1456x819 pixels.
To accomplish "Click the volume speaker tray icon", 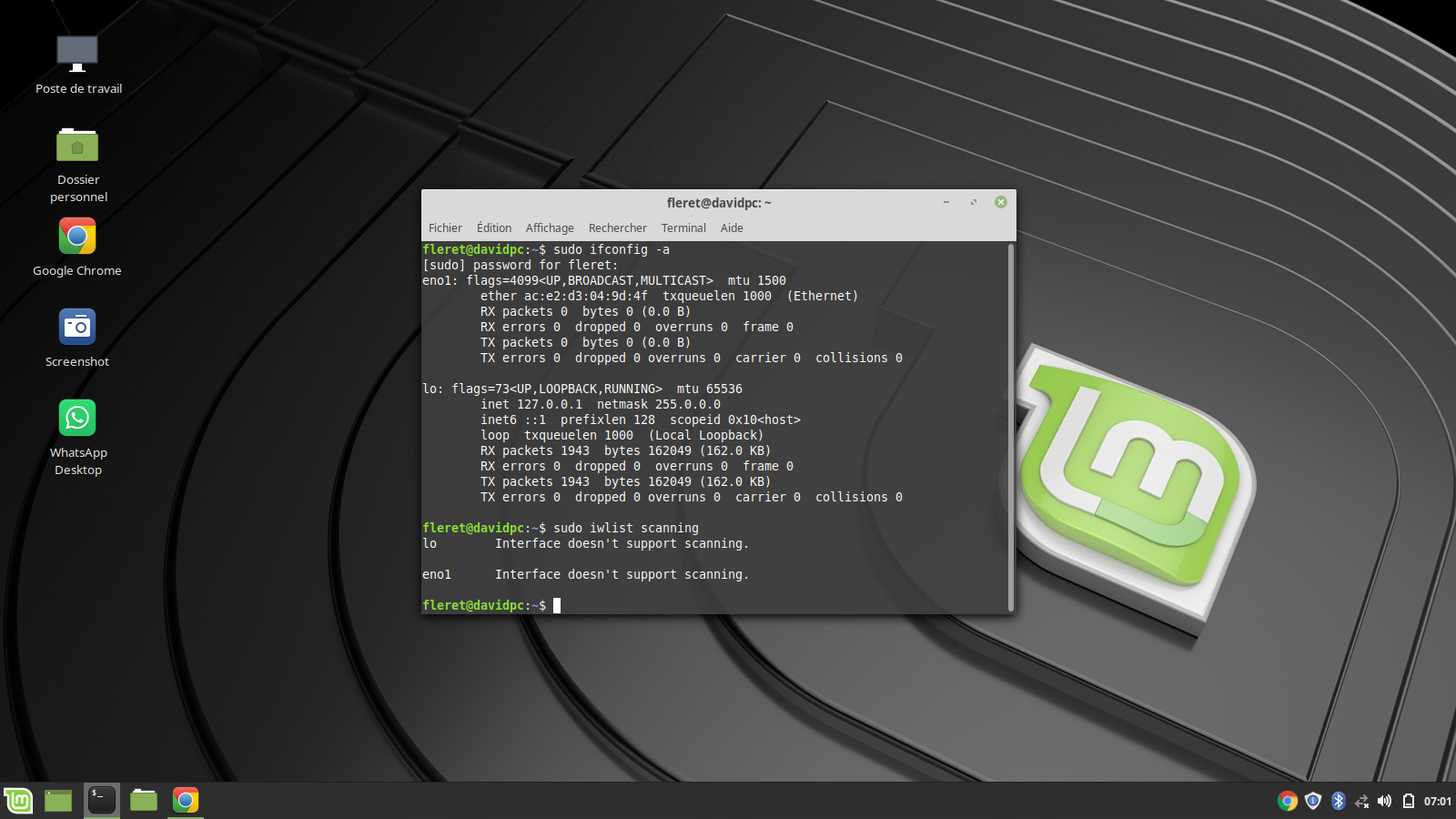I will point(1384,801).
